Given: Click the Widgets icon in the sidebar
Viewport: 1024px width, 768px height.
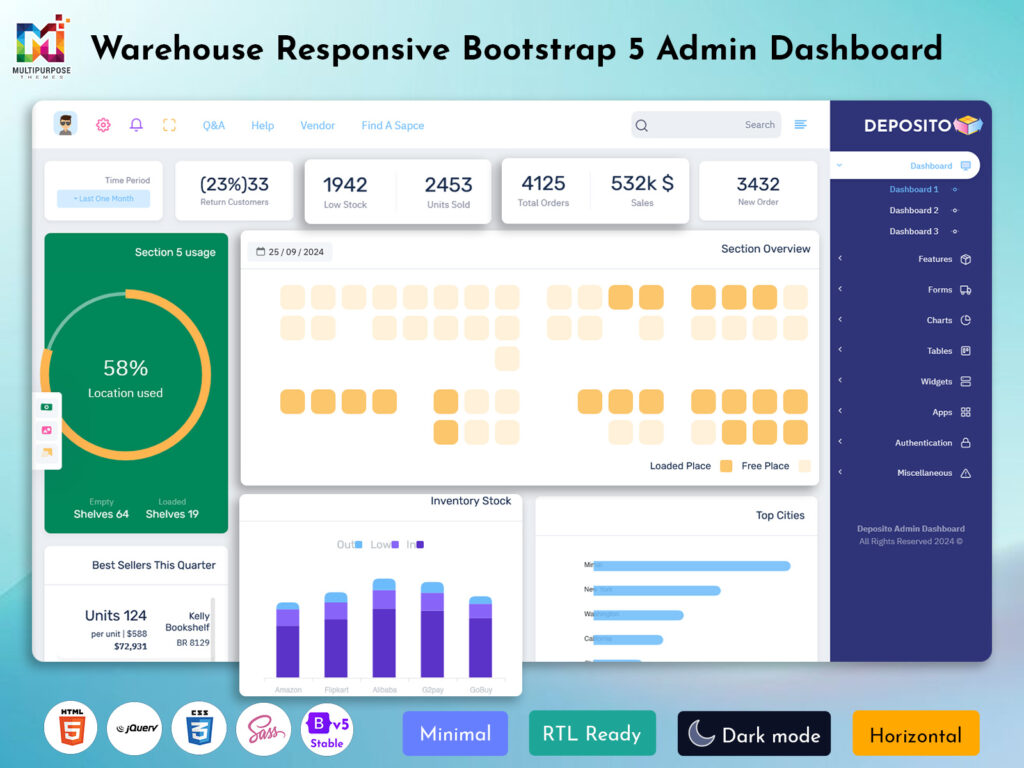Looking at the screenshot, I should click(x=966, y=381).
